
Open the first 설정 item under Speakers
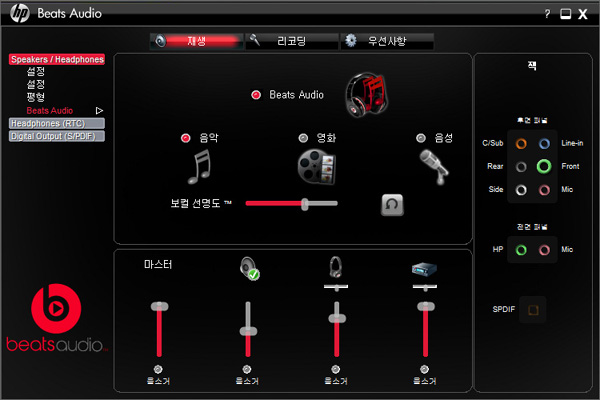(x=36, y=71)
